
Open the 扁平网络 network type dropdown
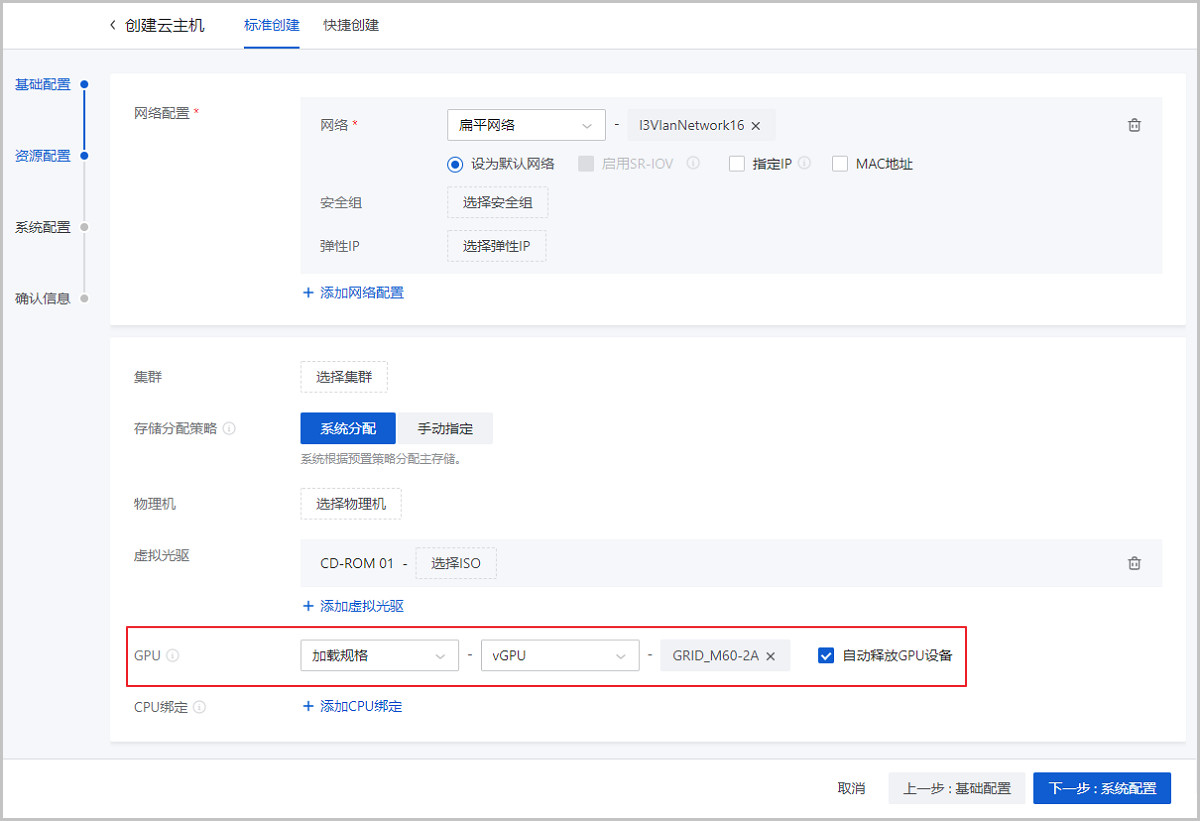[526, 125]
